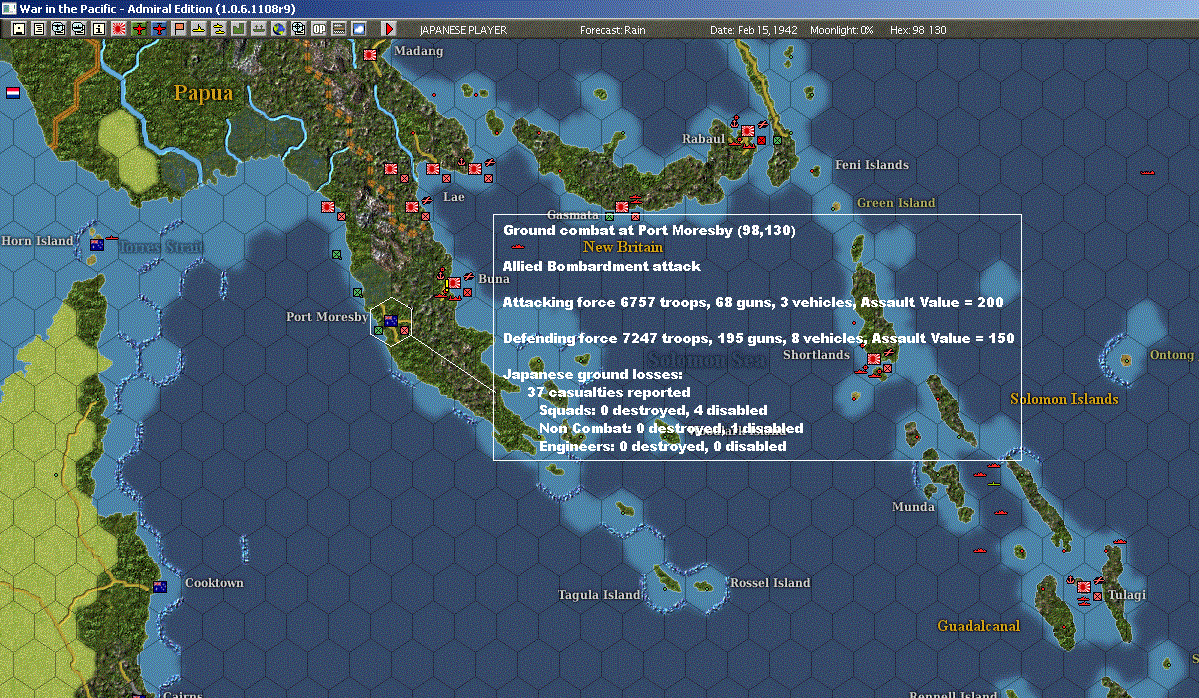Select the red ship icon east of Feni Islands
1199x698 pixels.
(x=1147, y=173)
